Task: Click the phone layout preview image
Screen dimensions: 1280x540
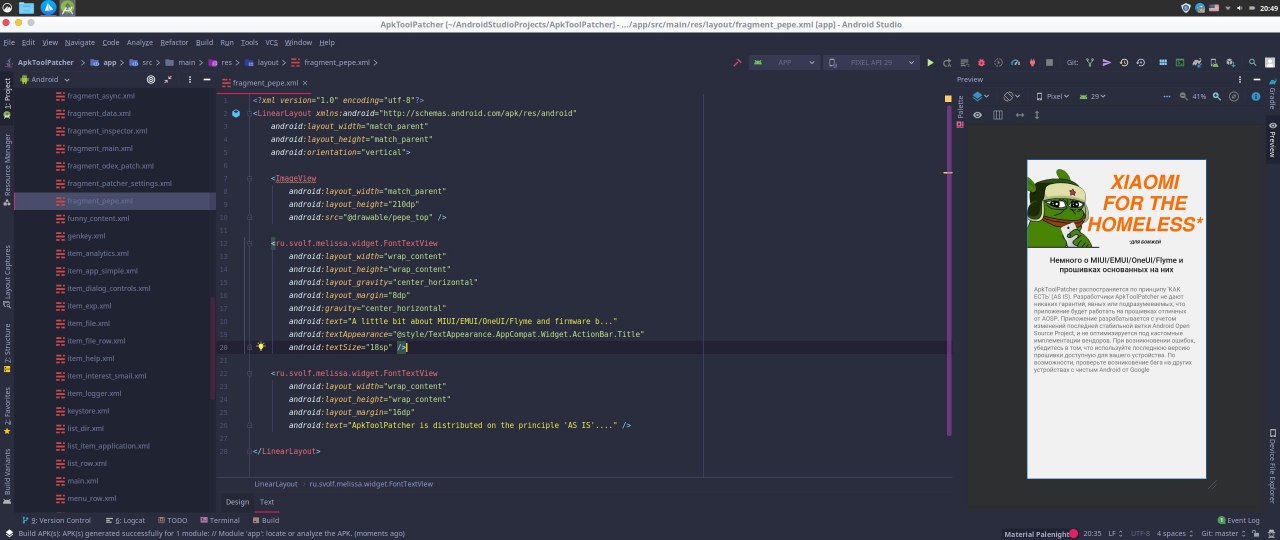Action: pos(1116,319)
